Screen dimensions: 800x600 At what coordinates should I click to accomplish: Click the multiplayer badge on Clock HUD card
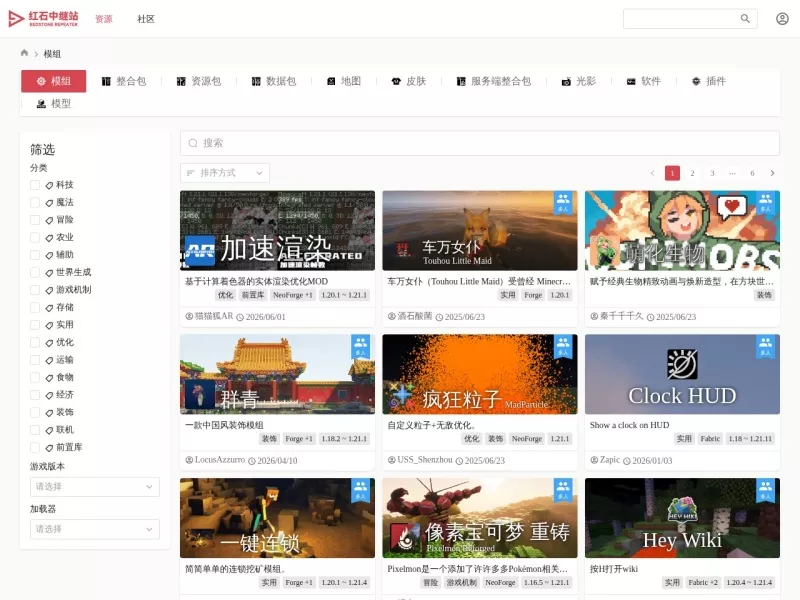tap(765, 346)
